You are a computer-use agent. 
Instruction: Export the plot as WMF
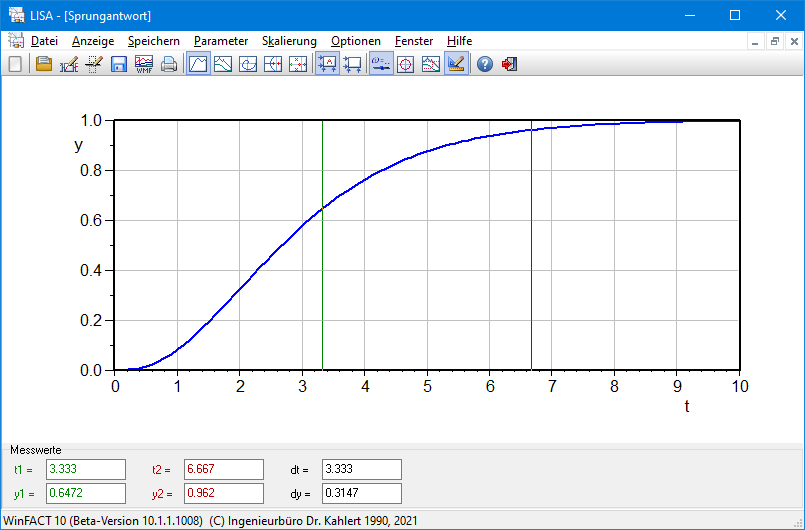(144, 64)
